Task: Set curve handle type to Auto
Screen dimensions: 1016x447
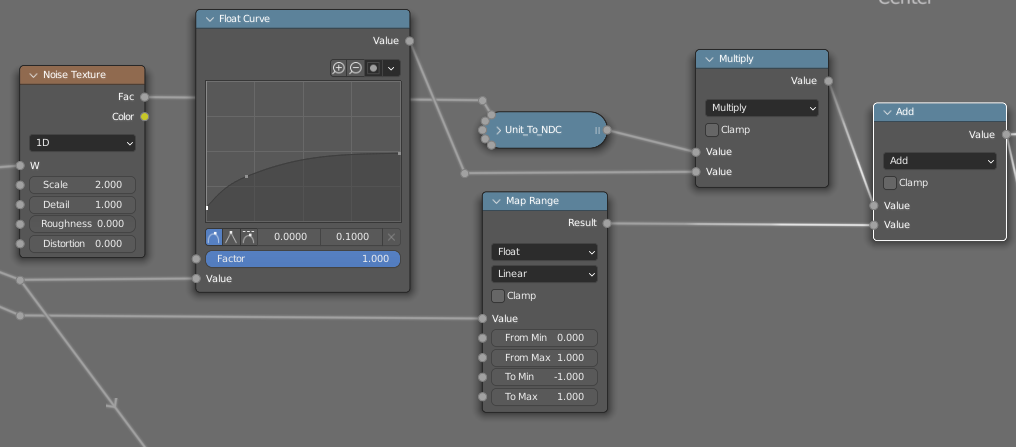Action: (x=214, y=237)
